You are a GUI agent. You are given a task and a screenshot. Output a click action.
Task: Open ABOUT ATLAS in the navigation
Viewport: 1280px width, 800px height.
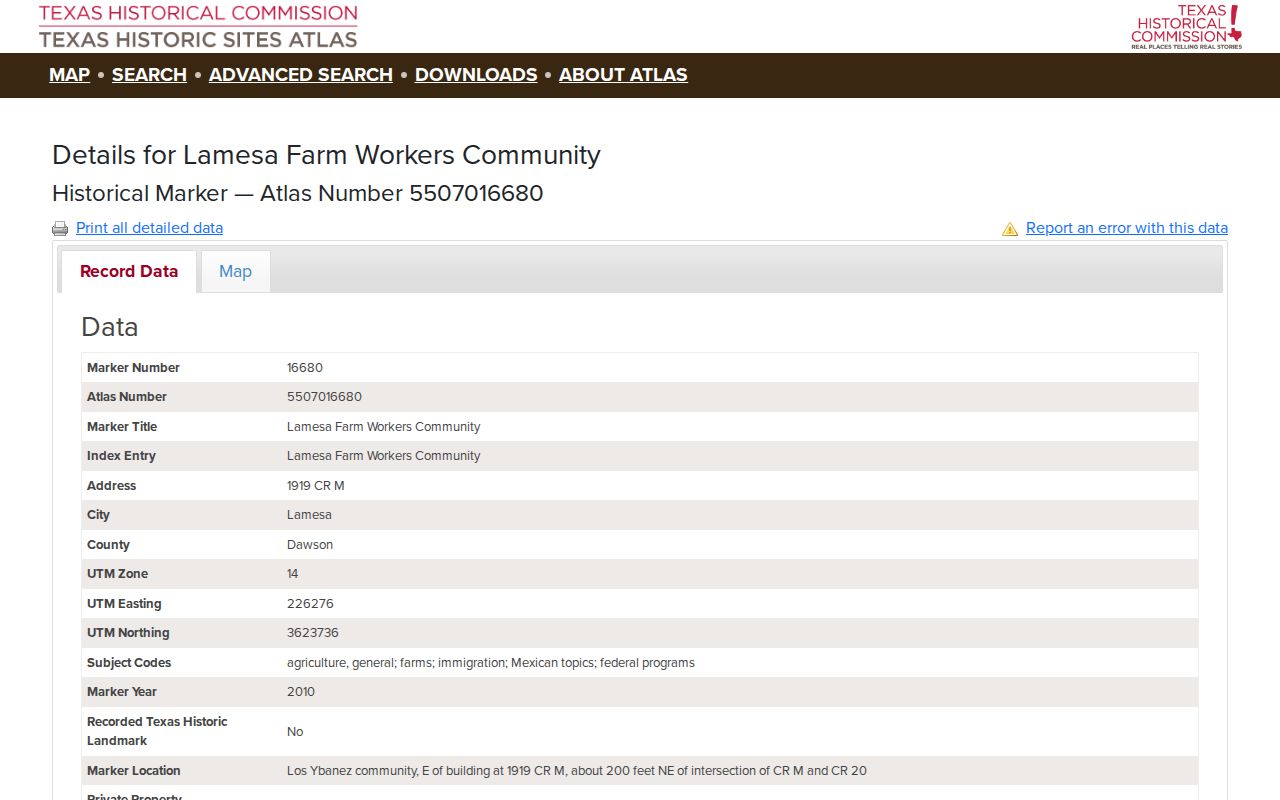pos(623,75)
